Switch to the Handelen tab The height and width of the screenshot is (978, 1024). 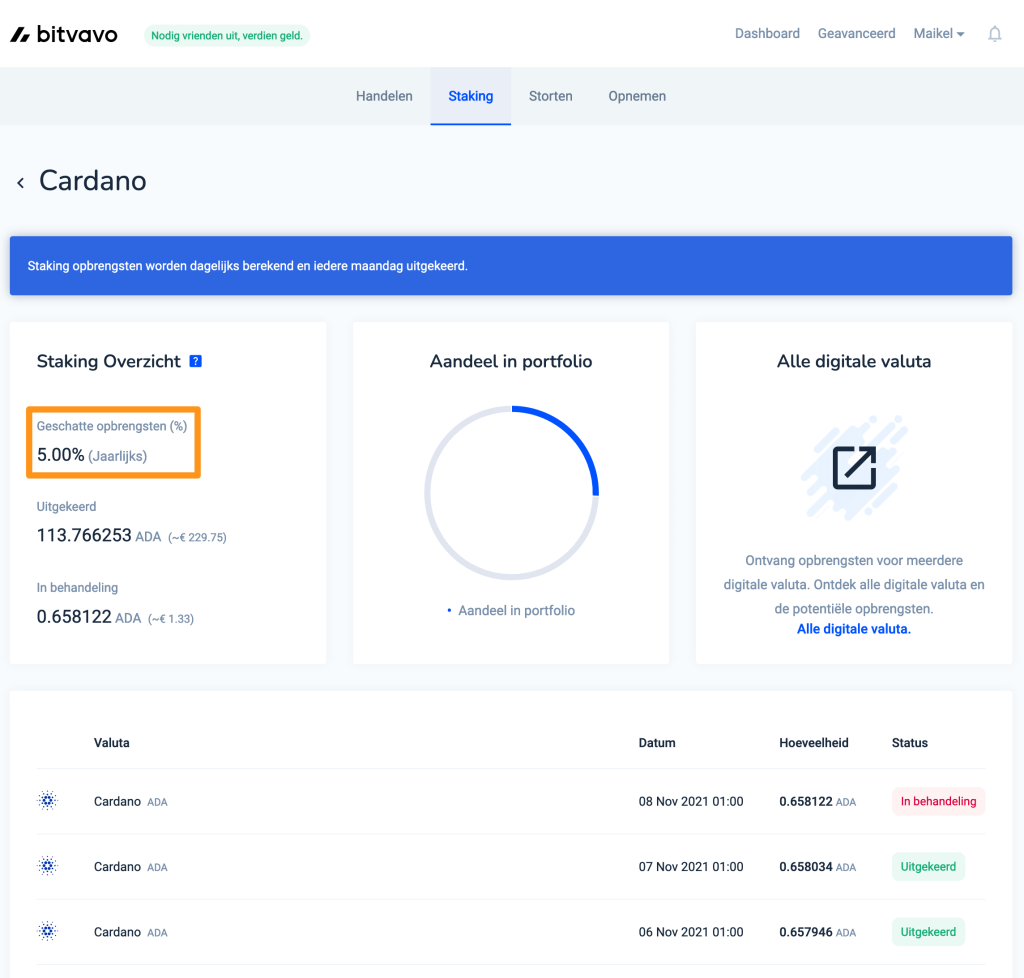[x=384, y=96]
